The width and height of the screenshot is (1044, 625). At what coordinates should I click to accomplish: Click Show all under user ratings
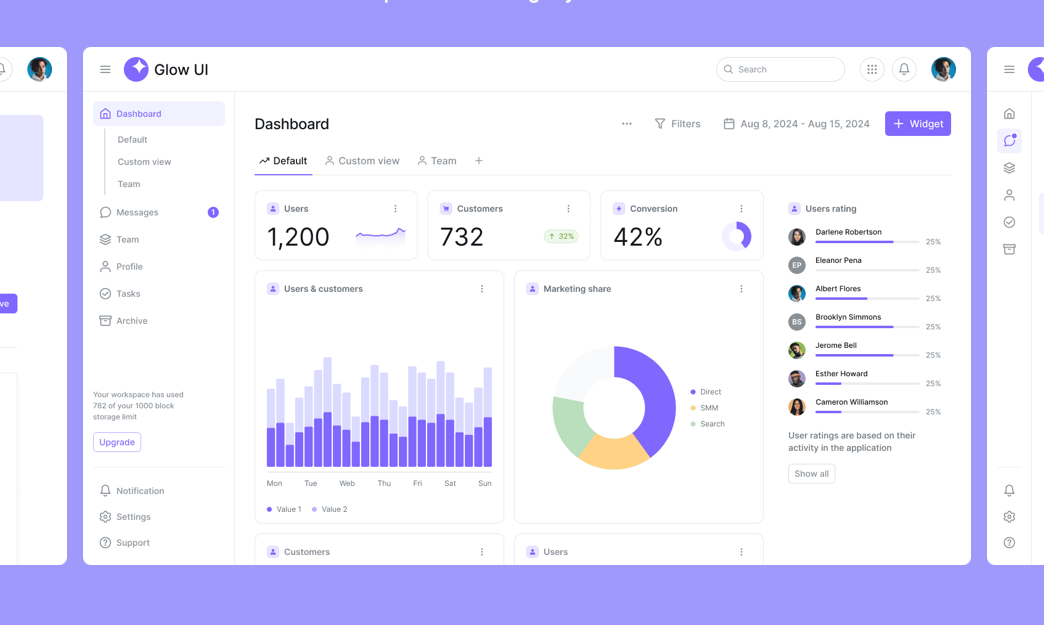point(811,473)
